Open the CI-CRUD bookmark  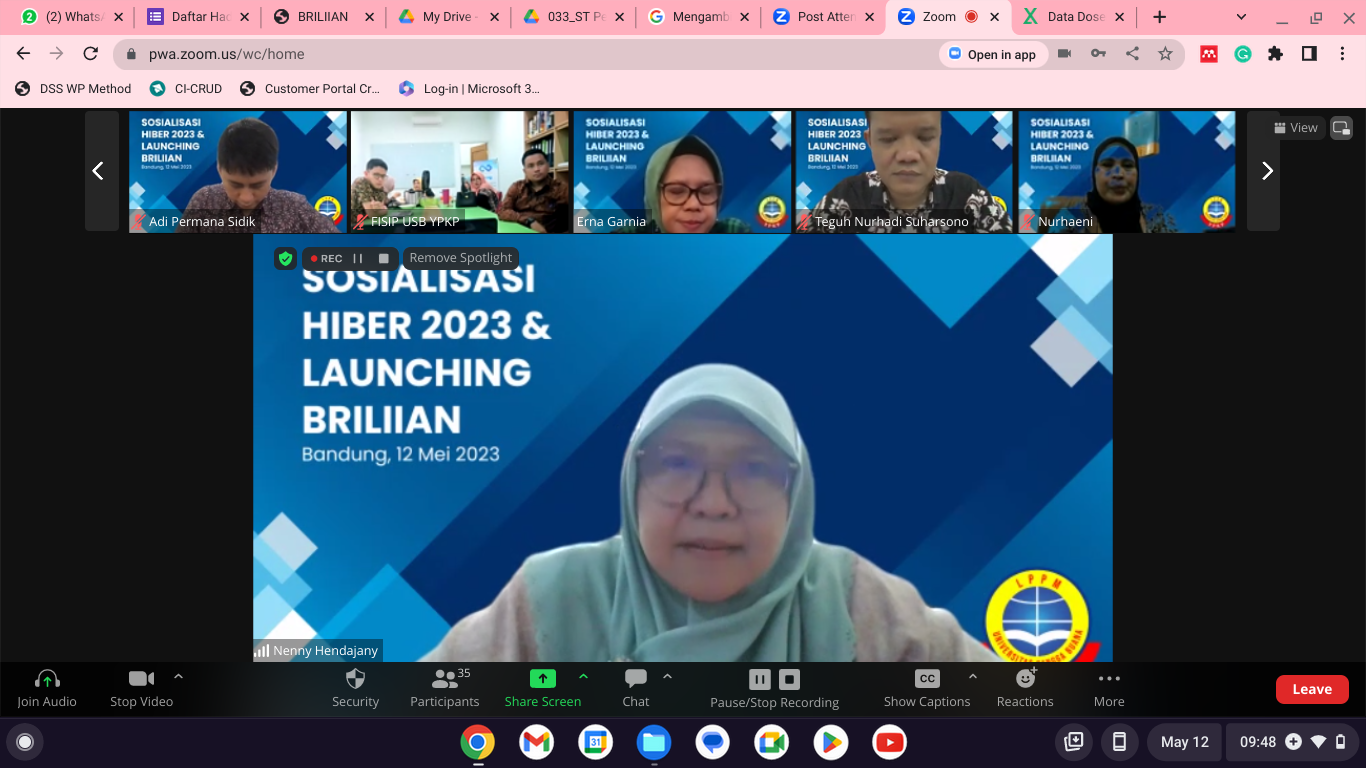186,89
